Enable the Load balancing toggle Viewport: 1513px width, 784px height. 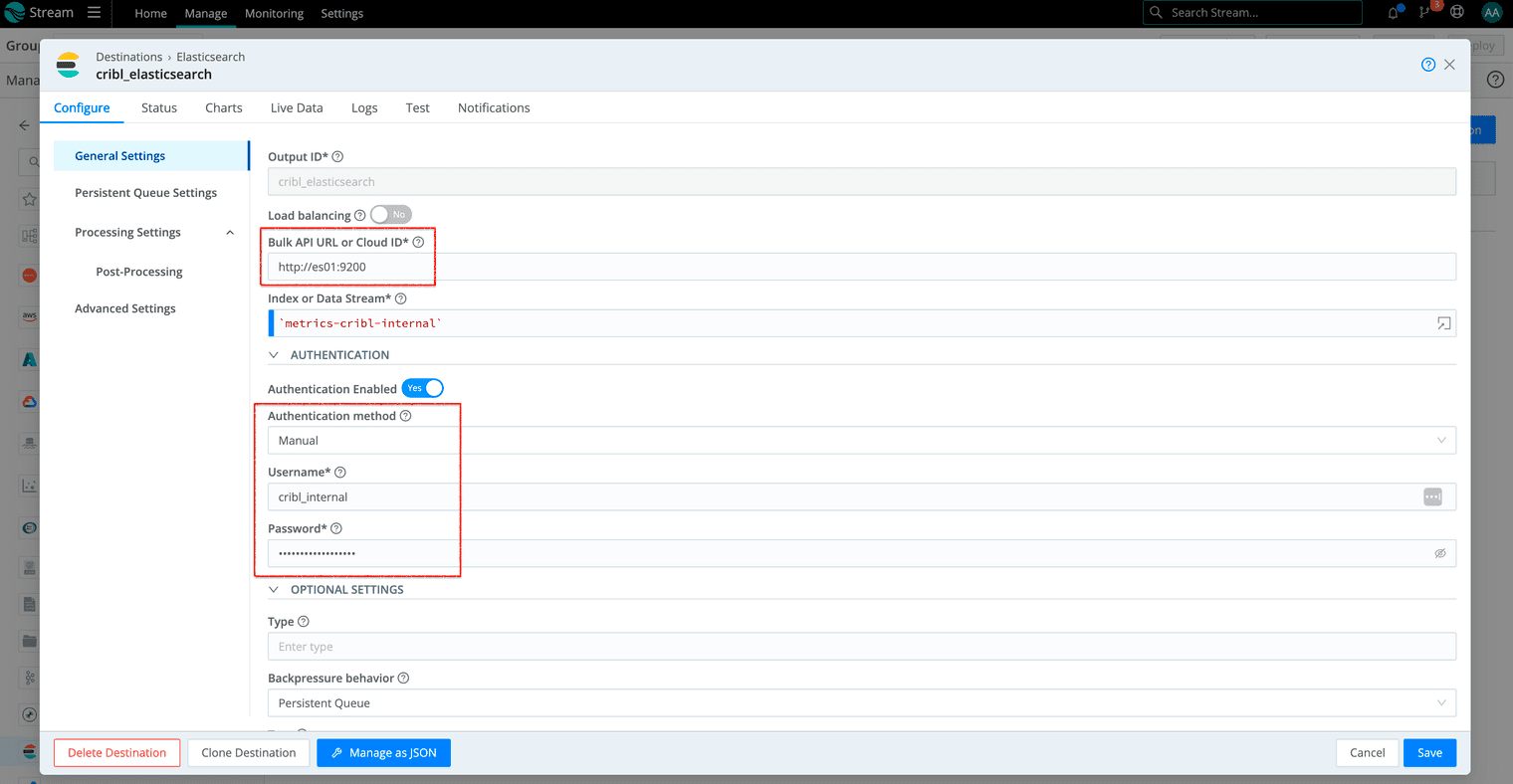click(390, 215)
